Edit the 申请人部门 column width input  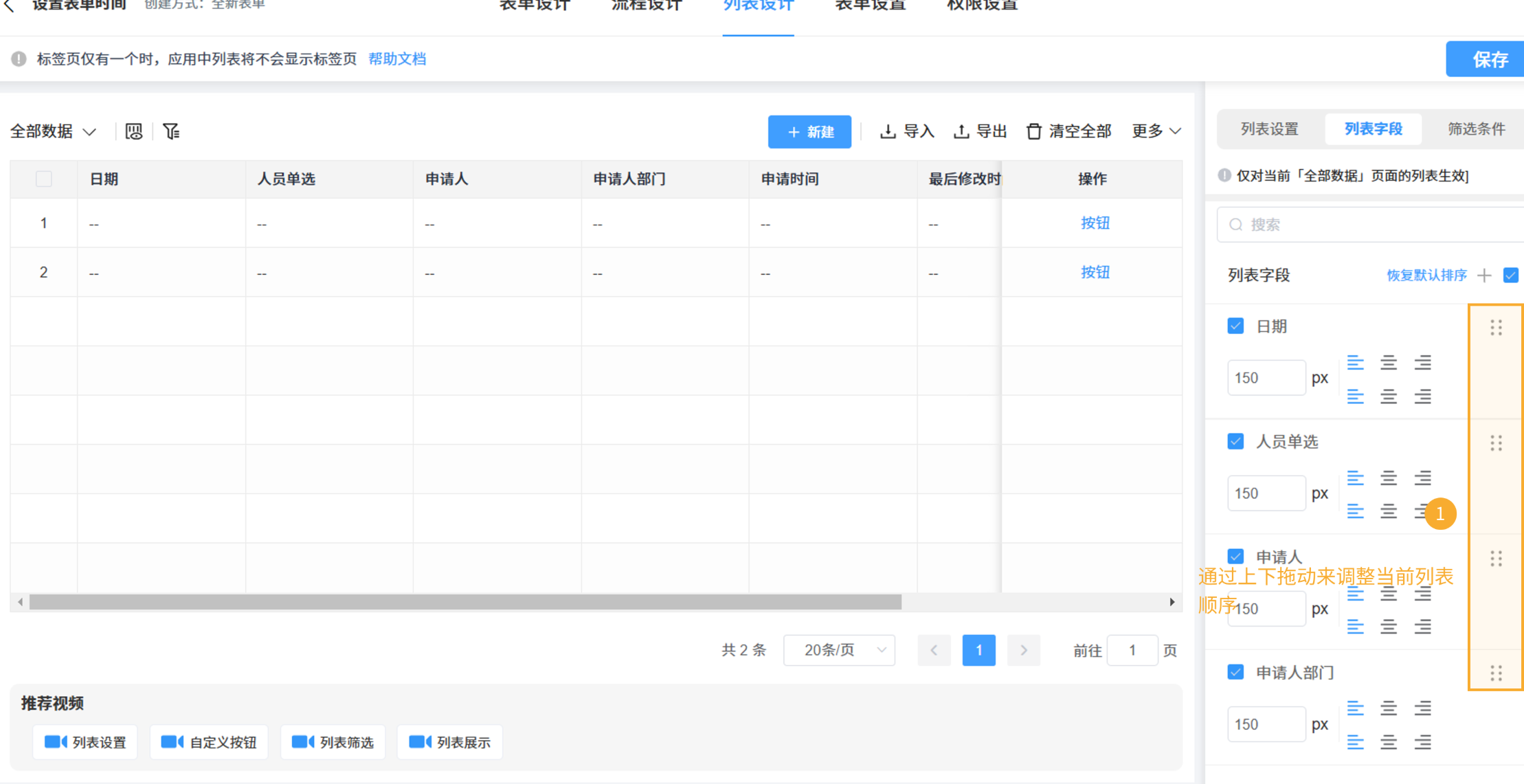(x=1266, y=724)
